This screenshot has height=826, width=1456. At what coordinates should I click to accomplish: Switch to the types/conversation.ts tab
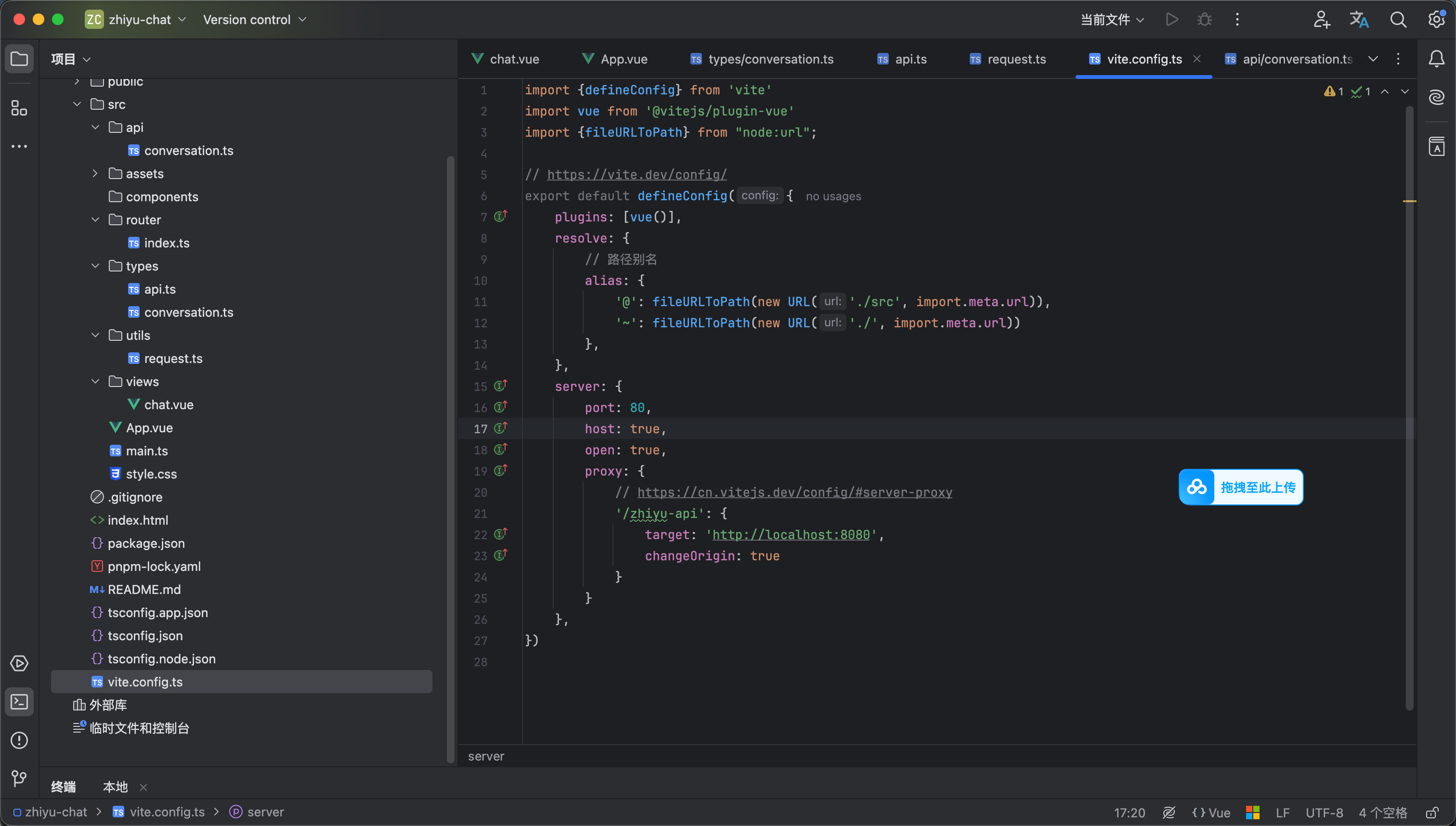click(762, 59)
